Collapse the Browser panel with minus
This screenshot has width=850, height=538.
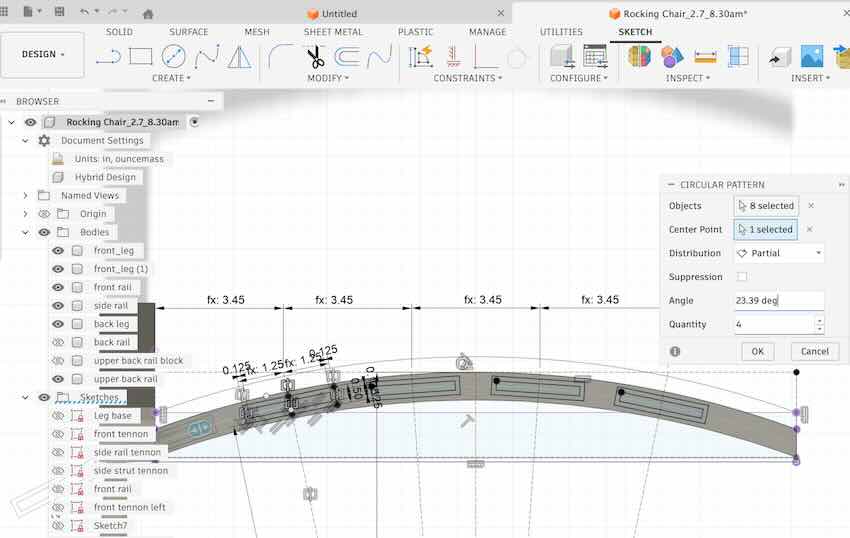(x=211, y=101)
